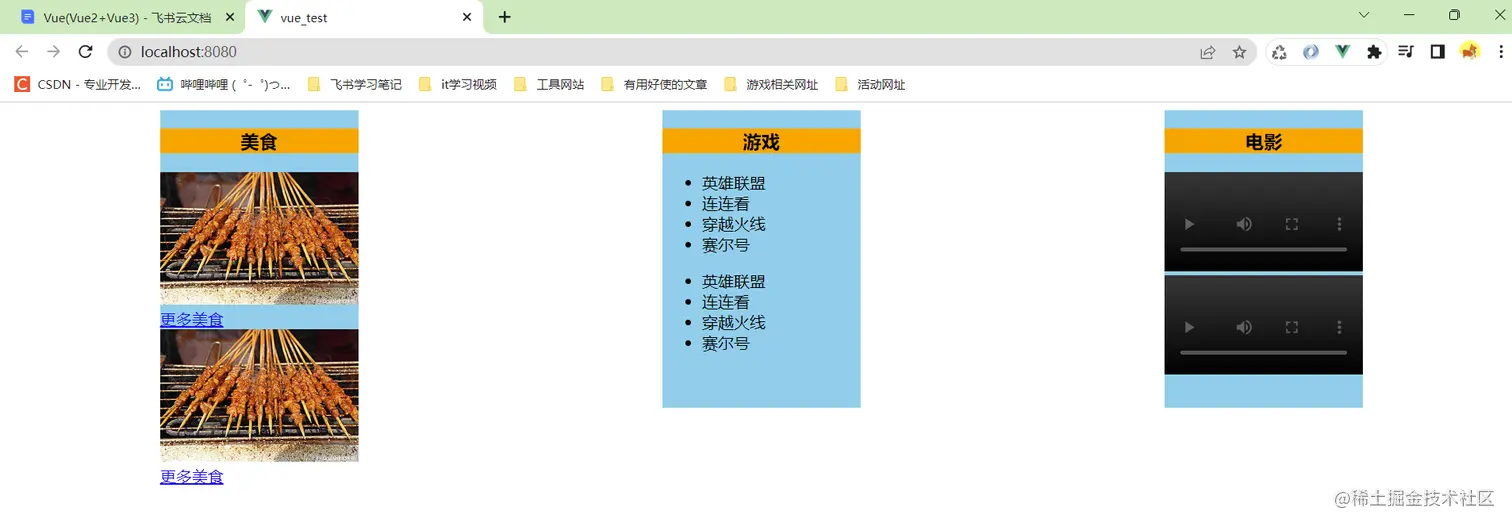Open the CSDN bookmark
The image size is (1512, 526).
click(x=78, y=85)
